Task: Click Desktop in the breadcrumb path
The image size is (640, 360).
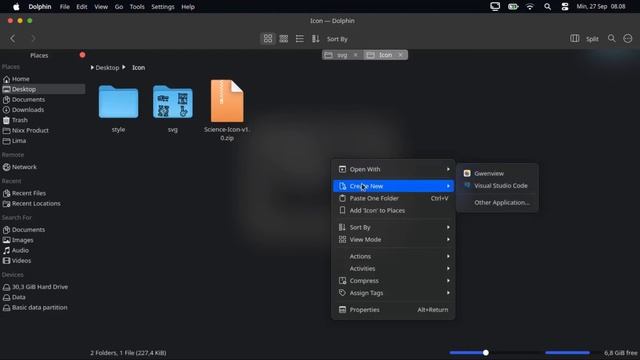Action: click(x=107, y=68)
